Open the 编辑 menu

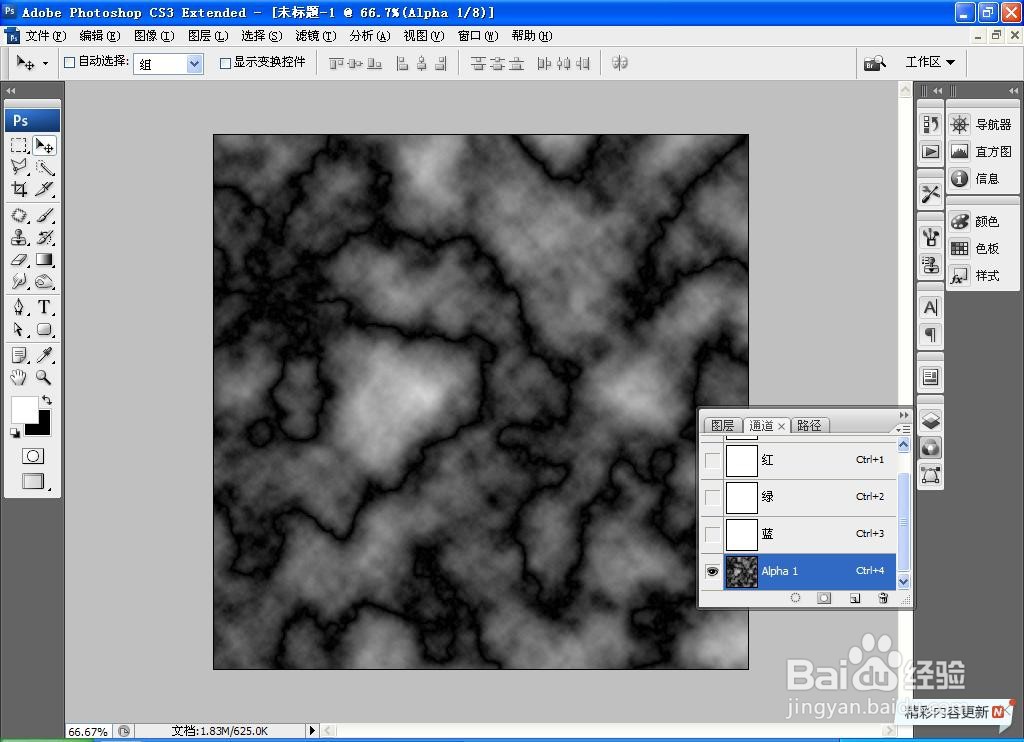100,36
